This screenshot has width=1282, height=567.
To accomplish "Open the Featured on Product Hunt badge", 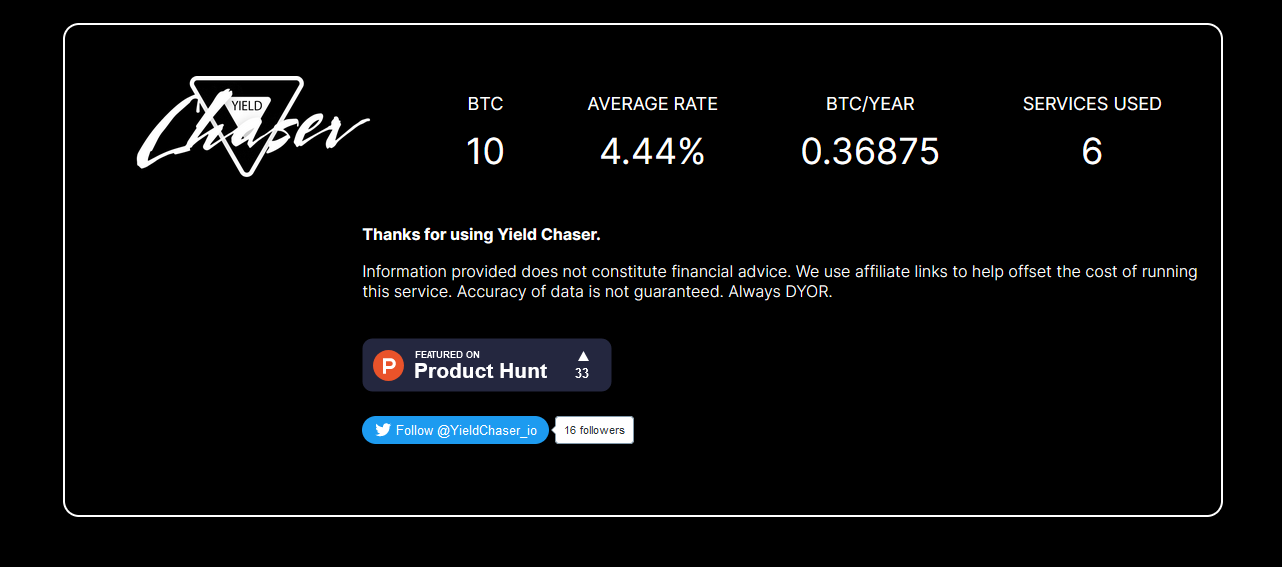I will 486,365.
